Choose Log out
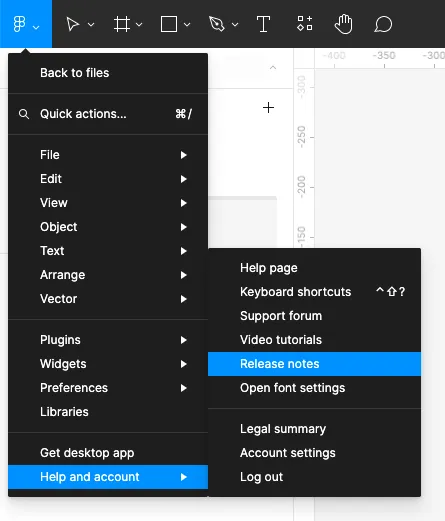This screenshot has width=445, height=521. [314, 477]
